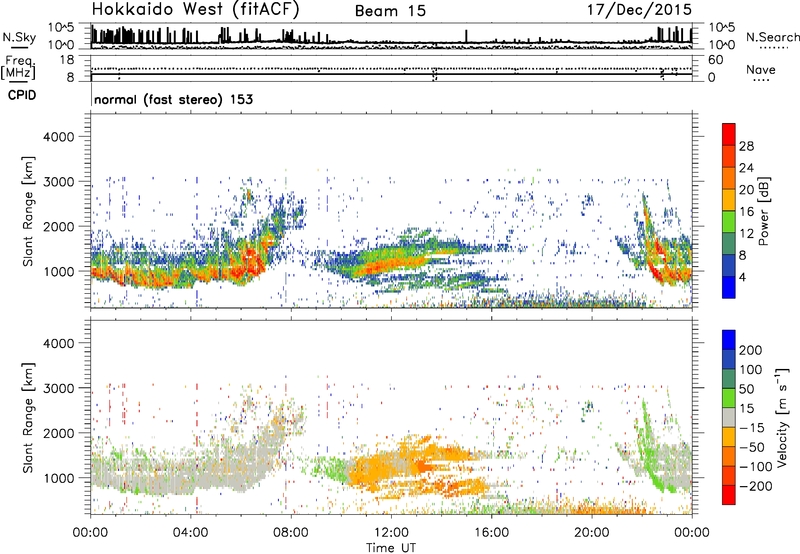The image size is (800, 554).
Task: Click the '18' frequency axis value
Action: coord(67,60)
